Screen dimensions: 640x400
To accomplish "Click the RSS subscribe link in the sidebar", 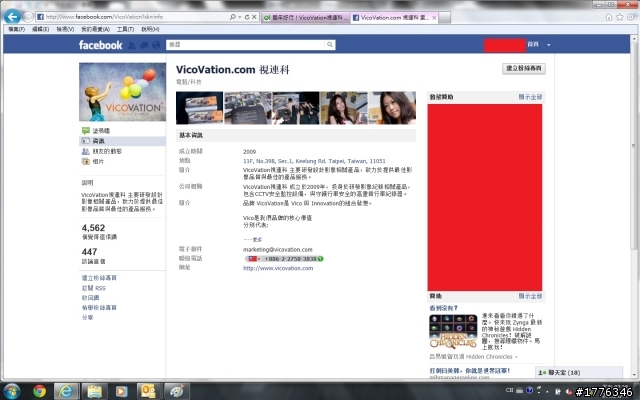I will pos(93,288).
